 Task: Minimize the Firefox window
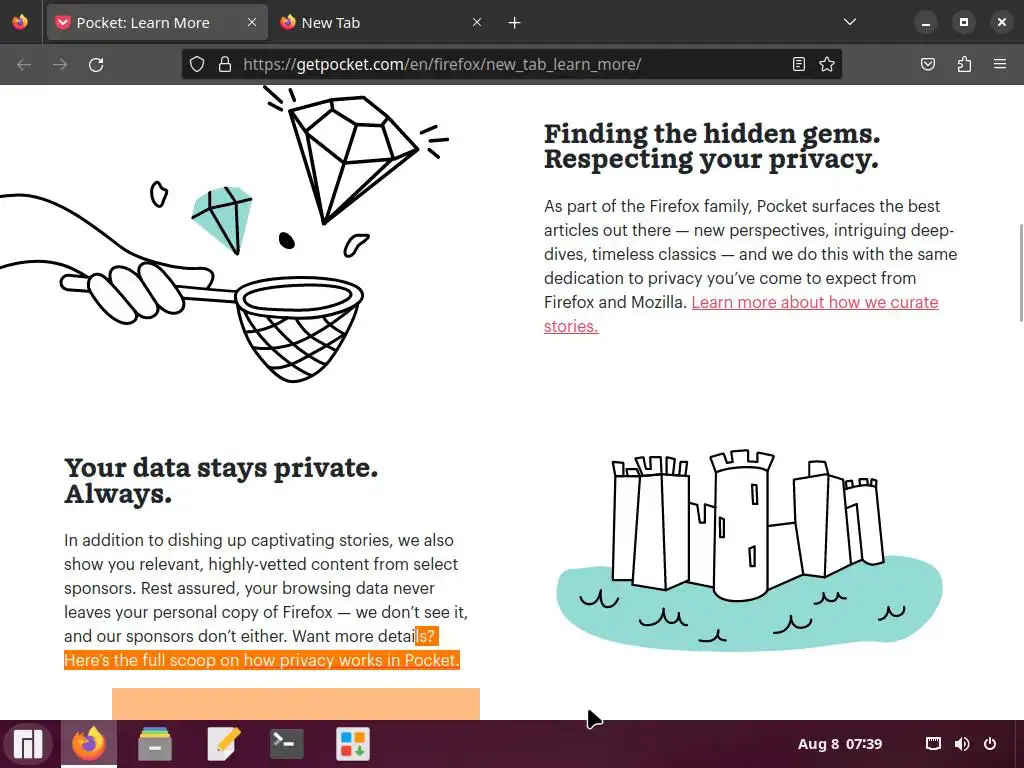[925, 23]
